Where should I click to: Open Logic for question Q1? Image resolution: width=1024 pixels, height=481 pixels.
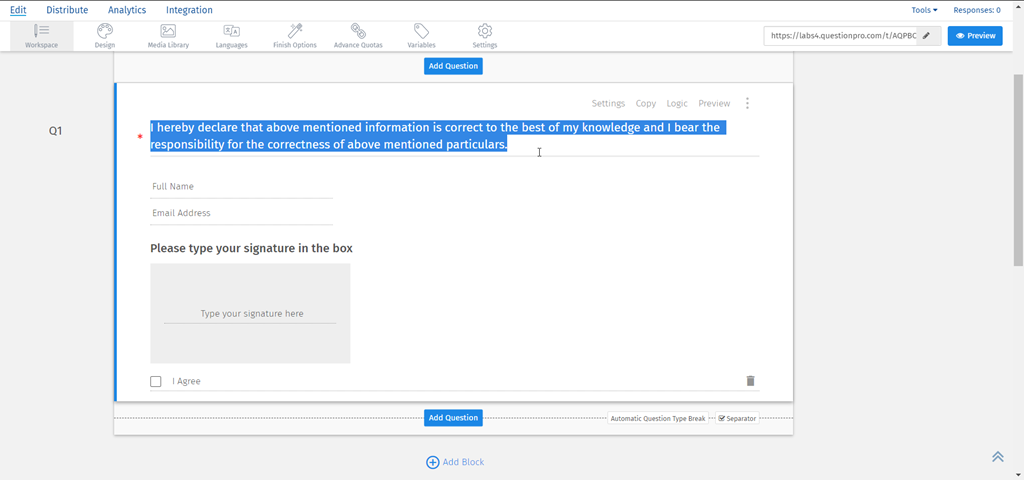(677, 103)
